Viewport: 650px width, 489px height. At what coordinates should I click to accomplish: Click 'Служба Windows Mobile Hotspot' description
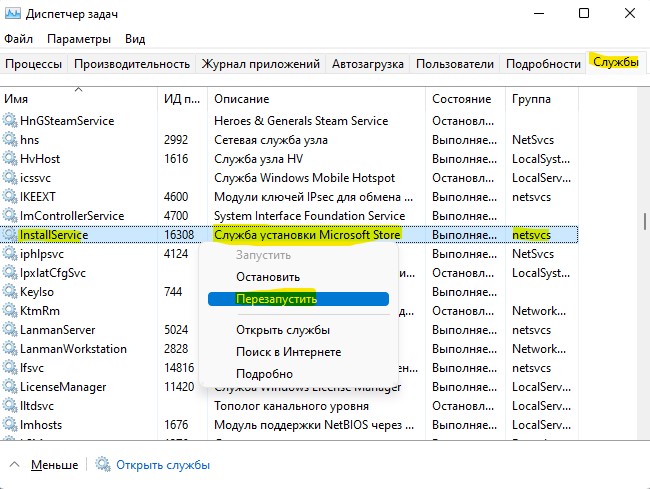click(x=305, y=178)
